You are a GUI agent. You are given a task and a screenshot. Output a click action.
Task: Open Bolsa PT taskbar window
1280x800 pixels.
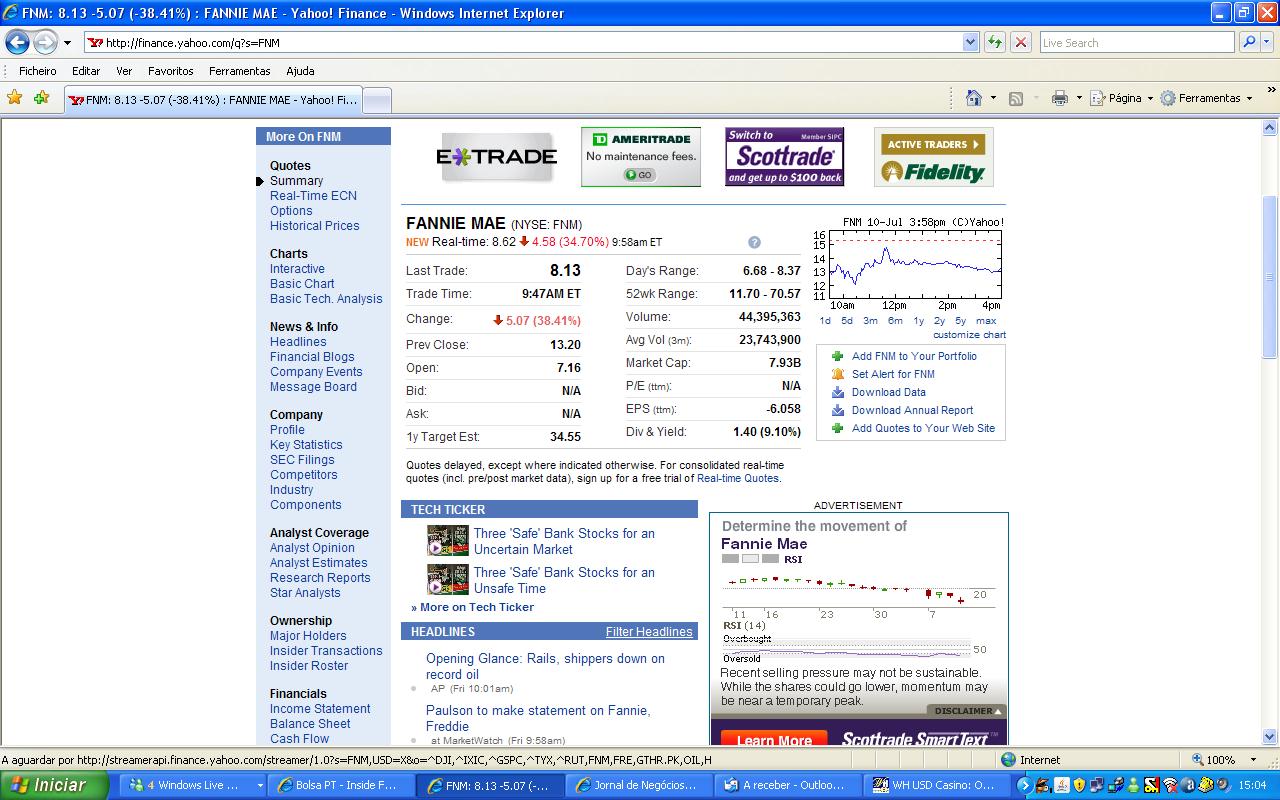(x=339, y=785)
